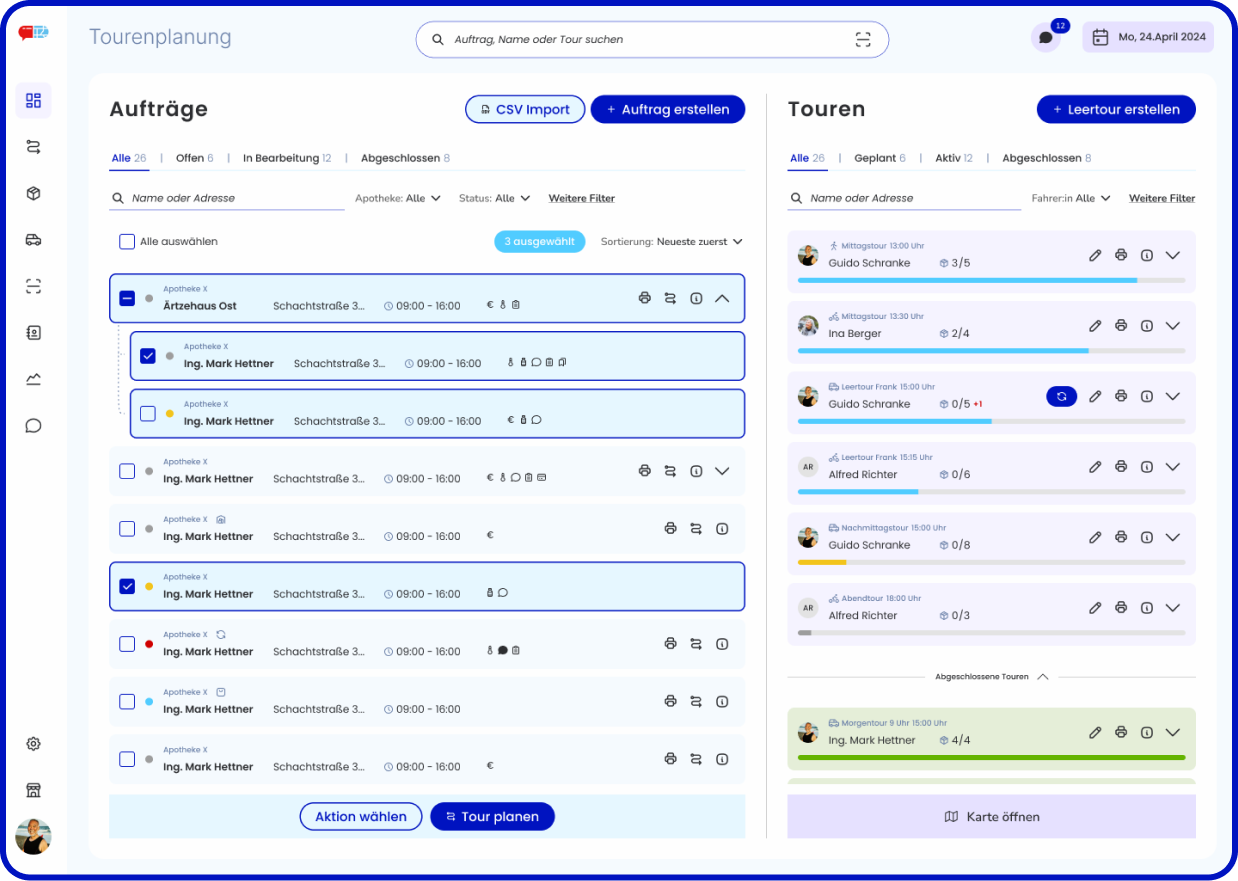The height and width of the screenshot is (881, 1238).
Task: Check the Alle auswählen checkbox
Action: pos(127,241)
